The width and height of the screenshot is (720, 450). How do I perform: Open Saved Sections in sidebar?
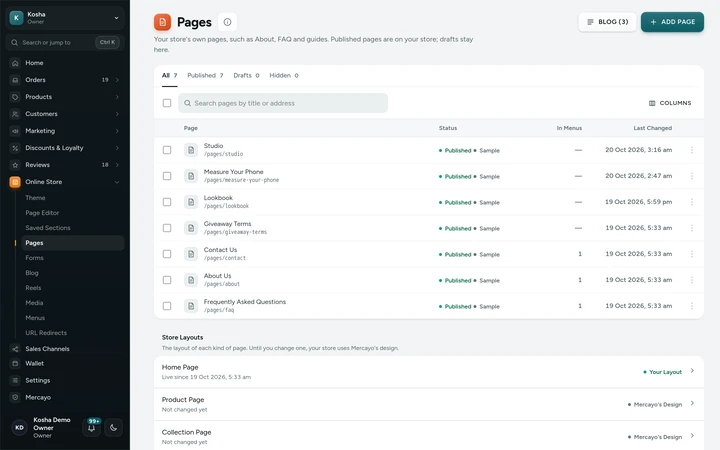click(x=48, y=228)
